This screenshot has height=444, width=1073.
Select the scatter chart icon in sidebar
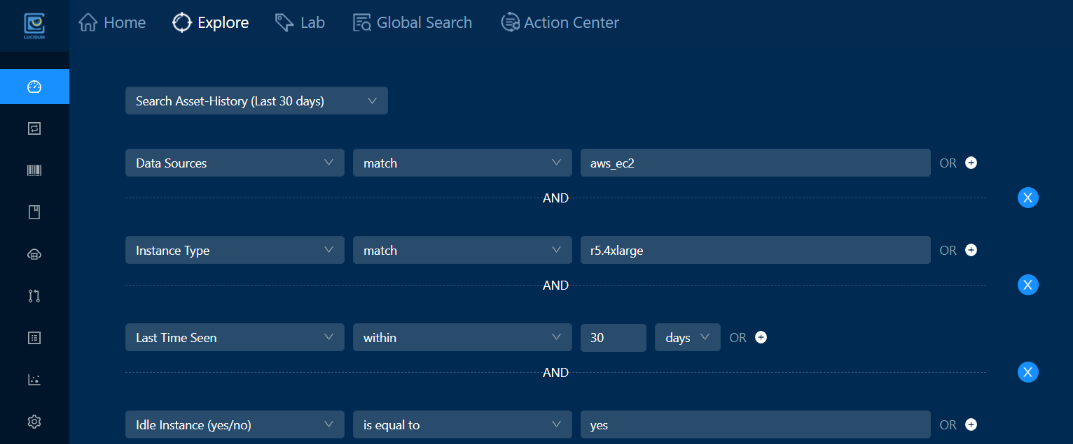point(34,380)
